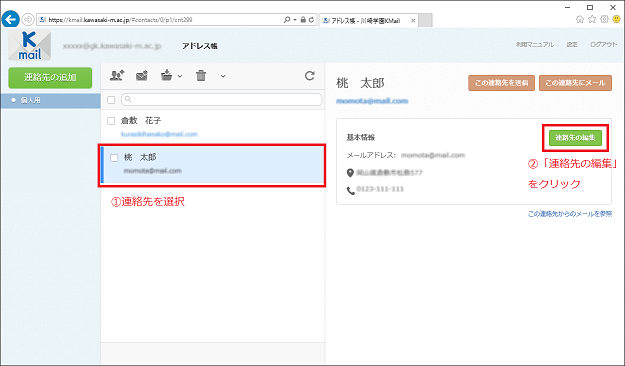Click the 連絡先の追加 button
This screenshot has width=625, height=366.
(50, 77)
